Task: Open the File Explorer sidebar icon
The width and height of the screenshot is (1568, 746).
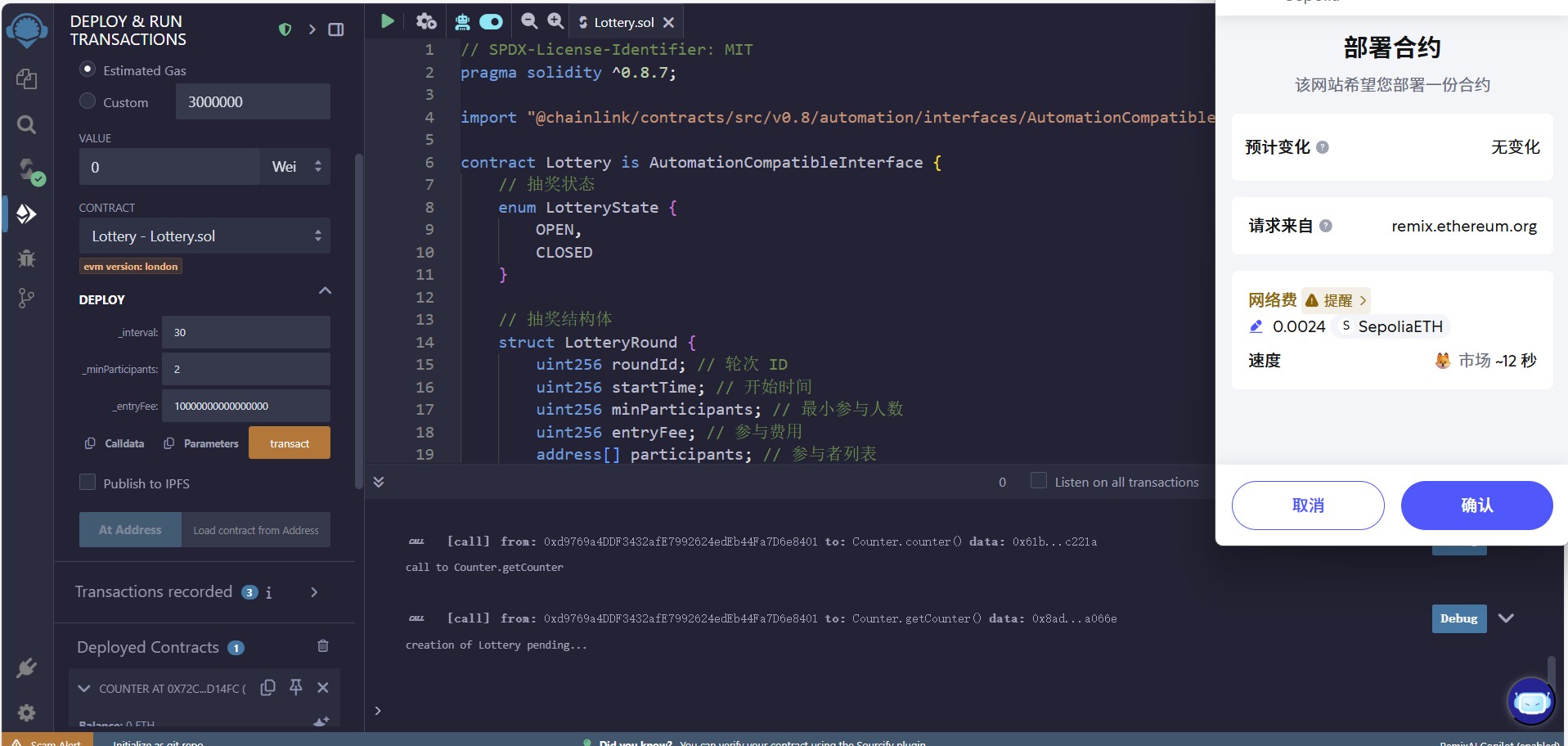Action: 26,79
